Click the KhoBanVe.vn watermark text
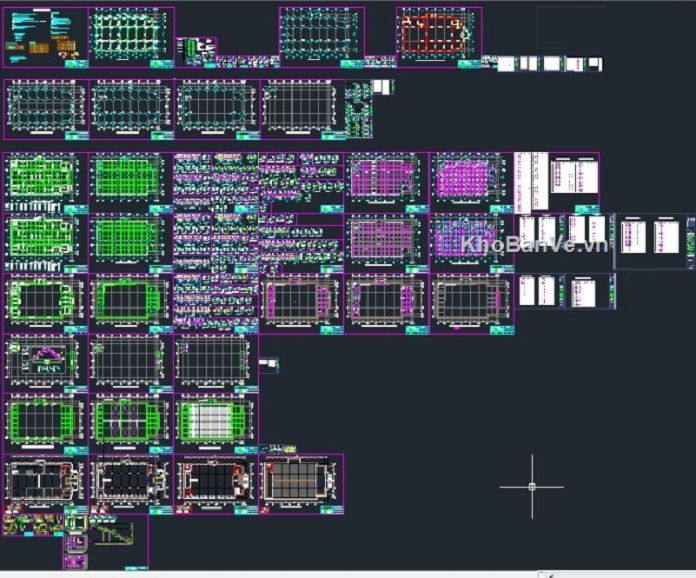The image size is (696, 578). click(534, 245)
